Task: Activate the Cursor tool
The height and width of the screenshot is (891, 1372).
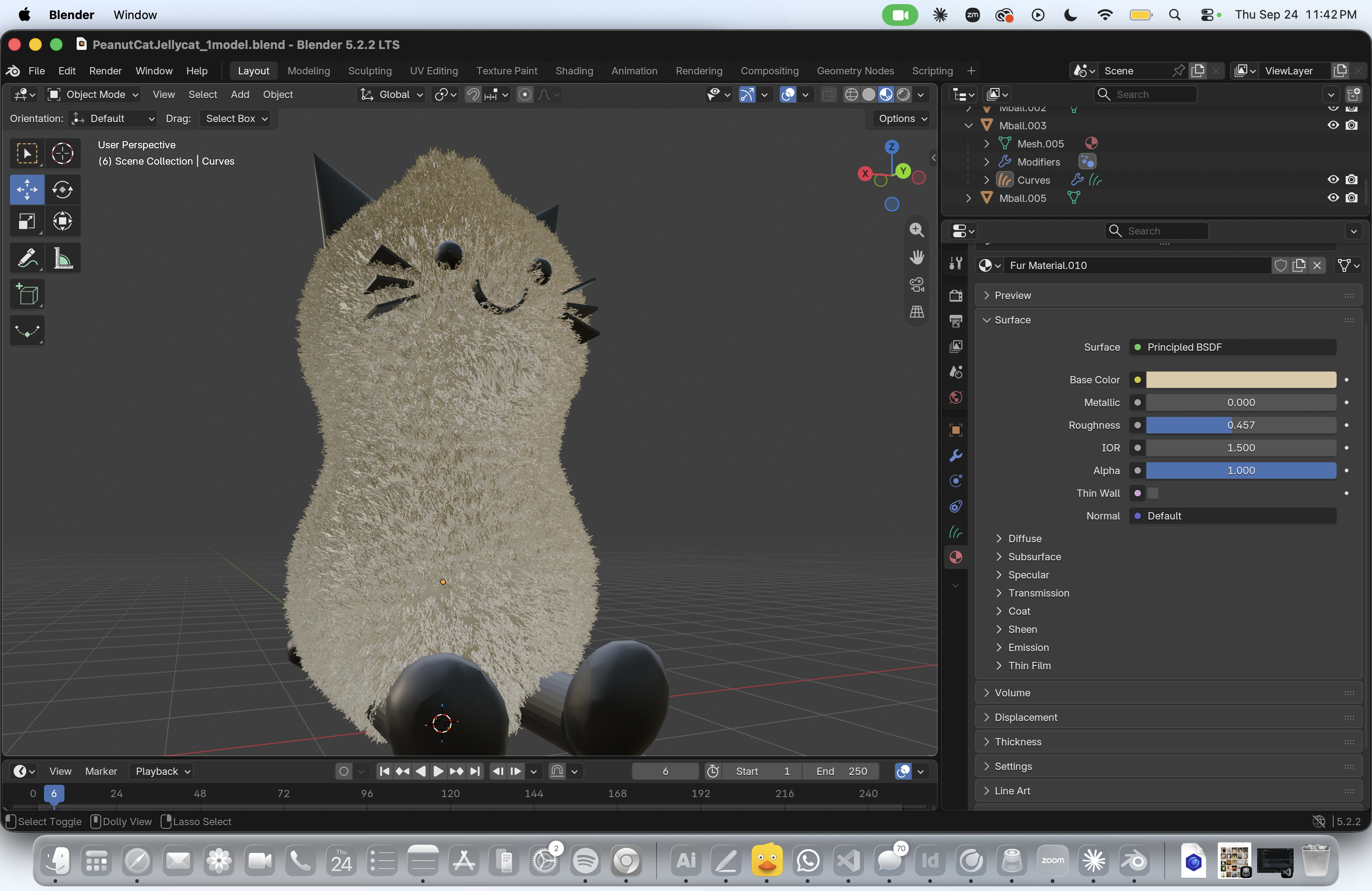Action: [x=62, y=153]
